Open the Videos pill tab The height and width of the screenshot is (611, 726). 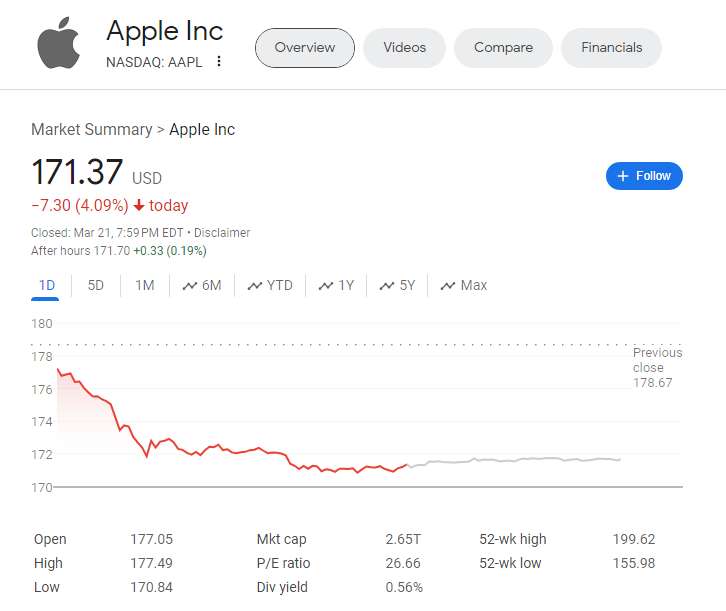404,47
